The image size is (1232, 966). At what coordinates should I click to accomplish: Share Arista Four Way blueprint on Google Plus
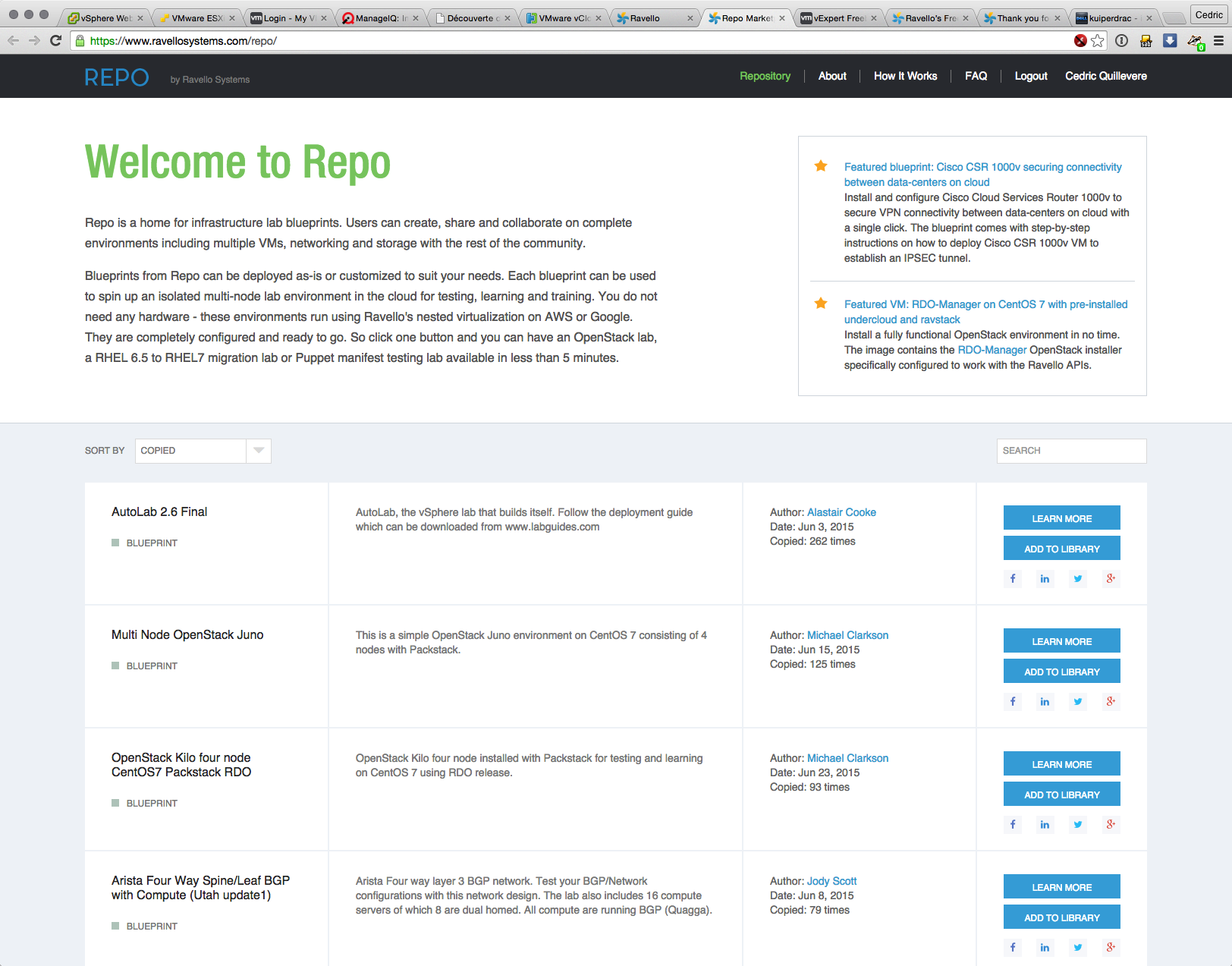tap(1110, 947)
